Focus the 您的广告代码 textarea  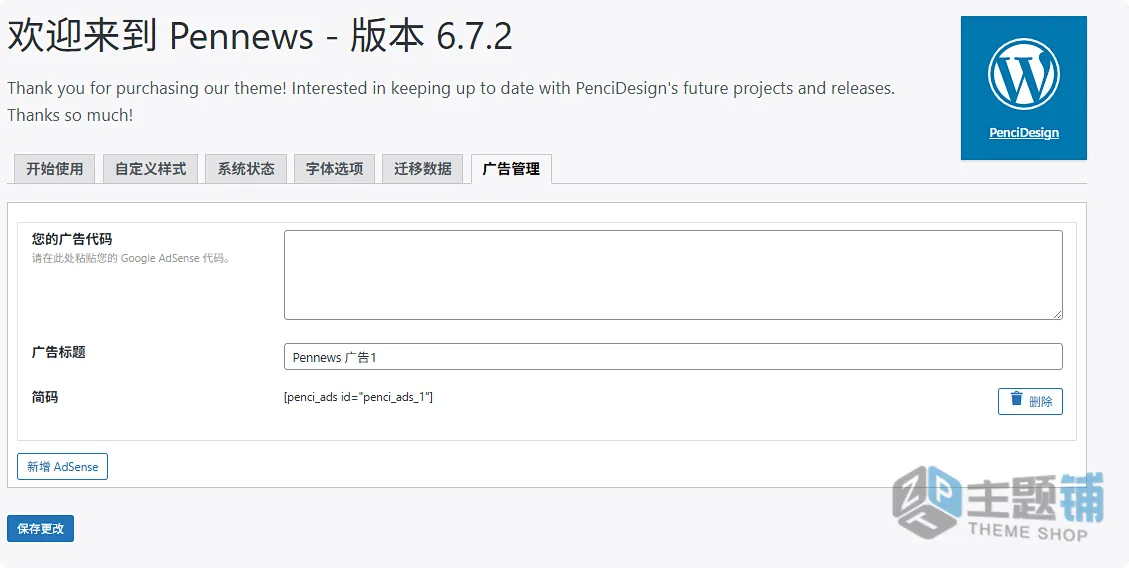pyautogui.click(x=673, y=275)
